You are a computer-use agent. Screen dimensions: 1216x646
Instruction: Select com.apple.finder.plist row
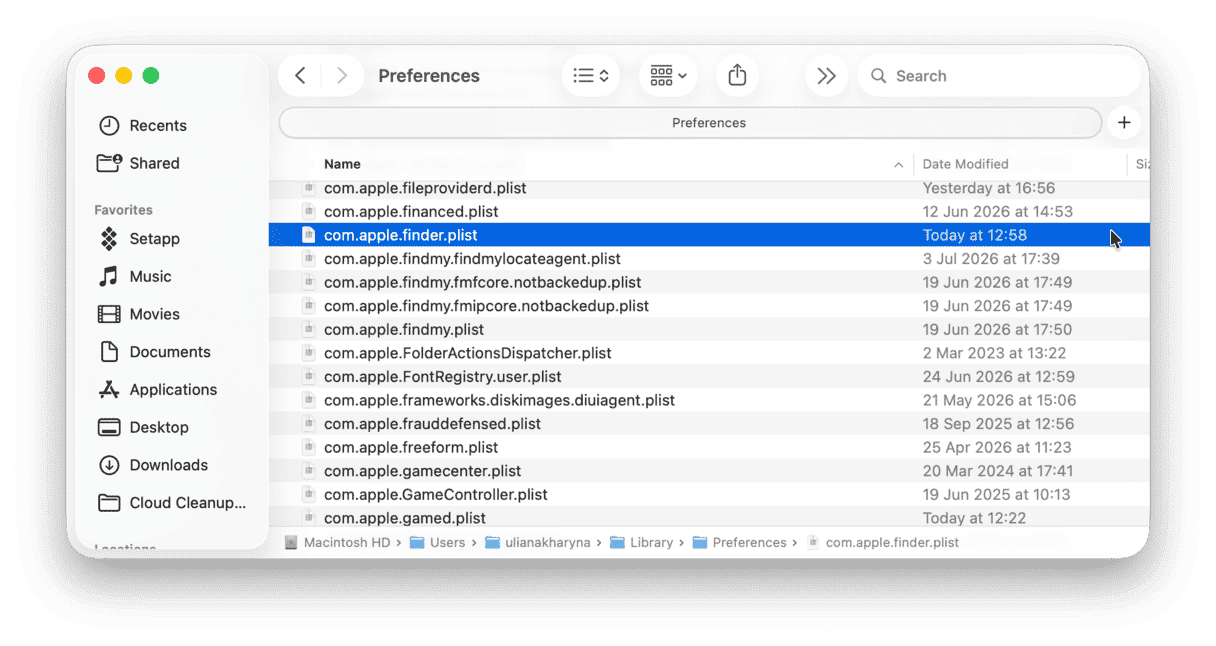tap(709, 235)
